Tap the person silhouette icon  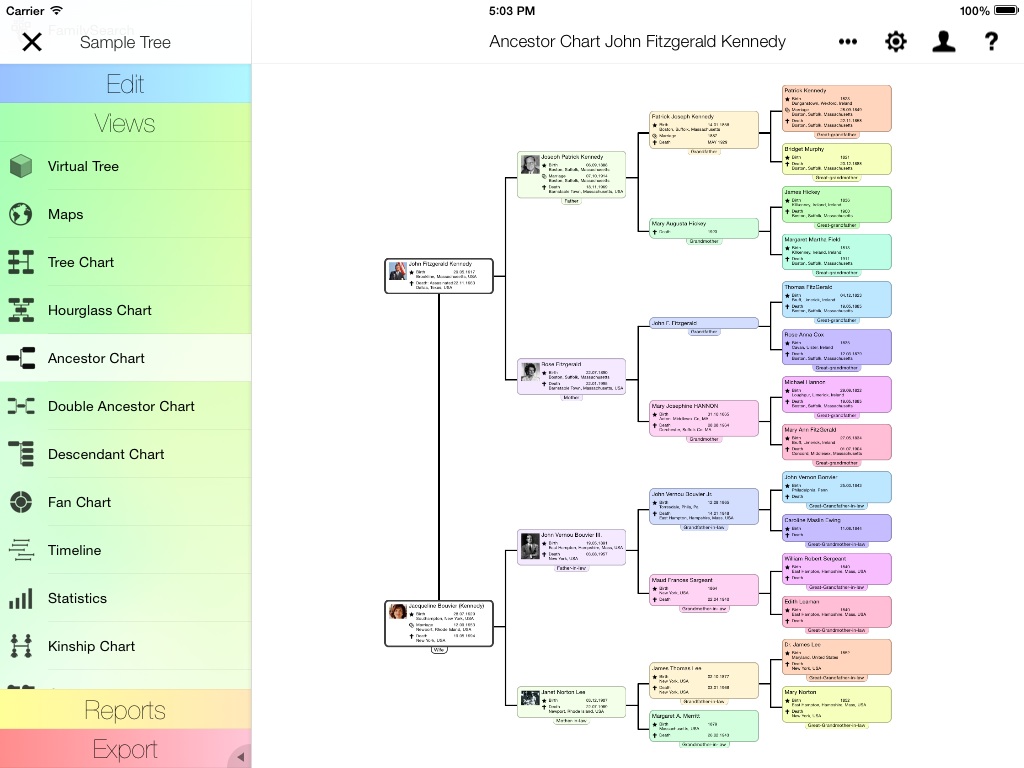point(944,41)
